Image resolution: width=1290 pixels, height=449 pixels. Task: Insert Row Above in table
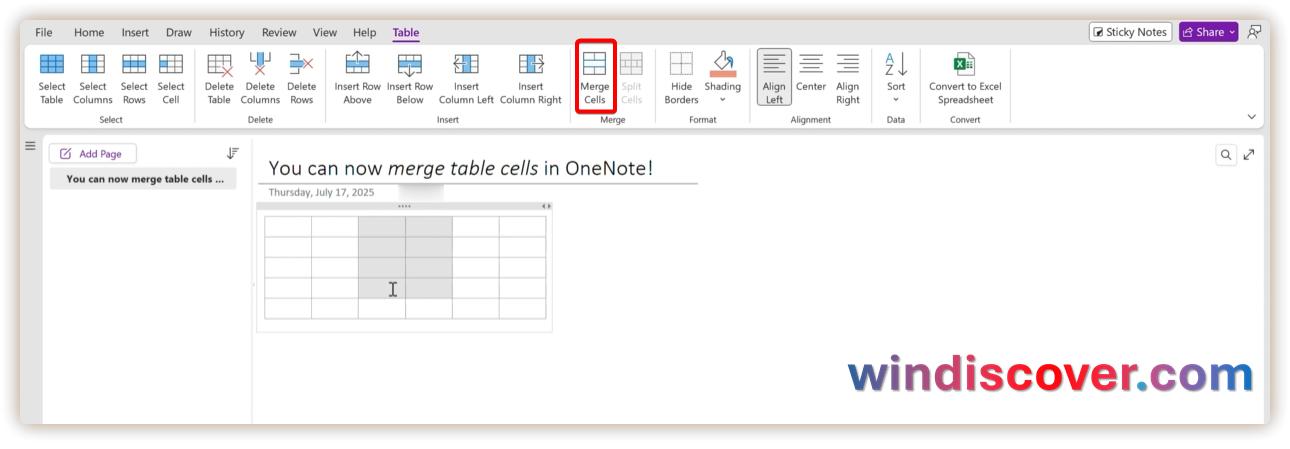(x=357, y=78)
